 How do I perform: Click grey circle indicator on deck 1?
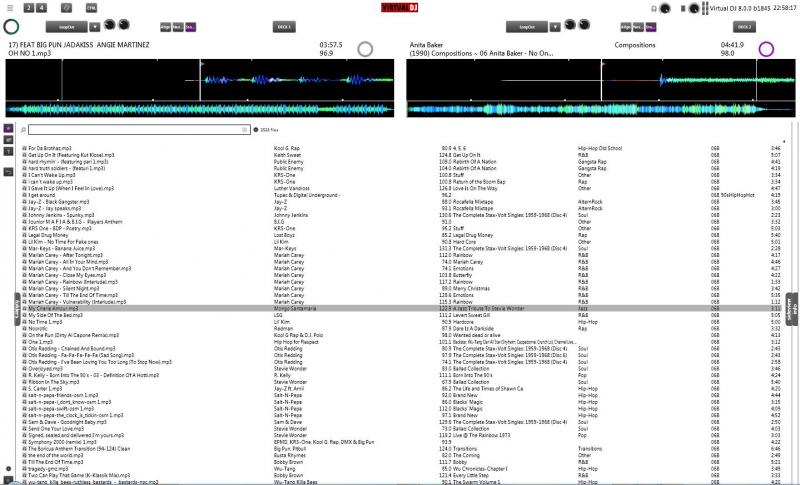click(x=365, y=49)
